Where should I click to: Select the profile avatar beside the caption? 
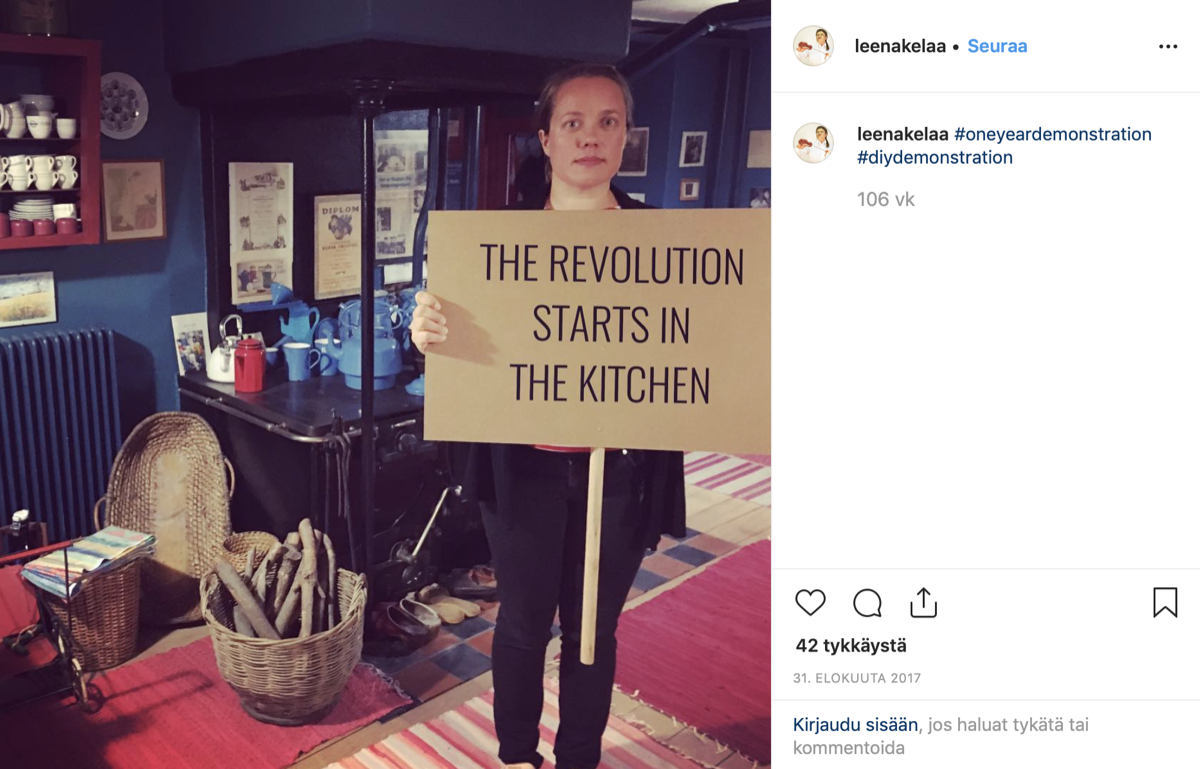pyautogui.click(x=813, y=143)
